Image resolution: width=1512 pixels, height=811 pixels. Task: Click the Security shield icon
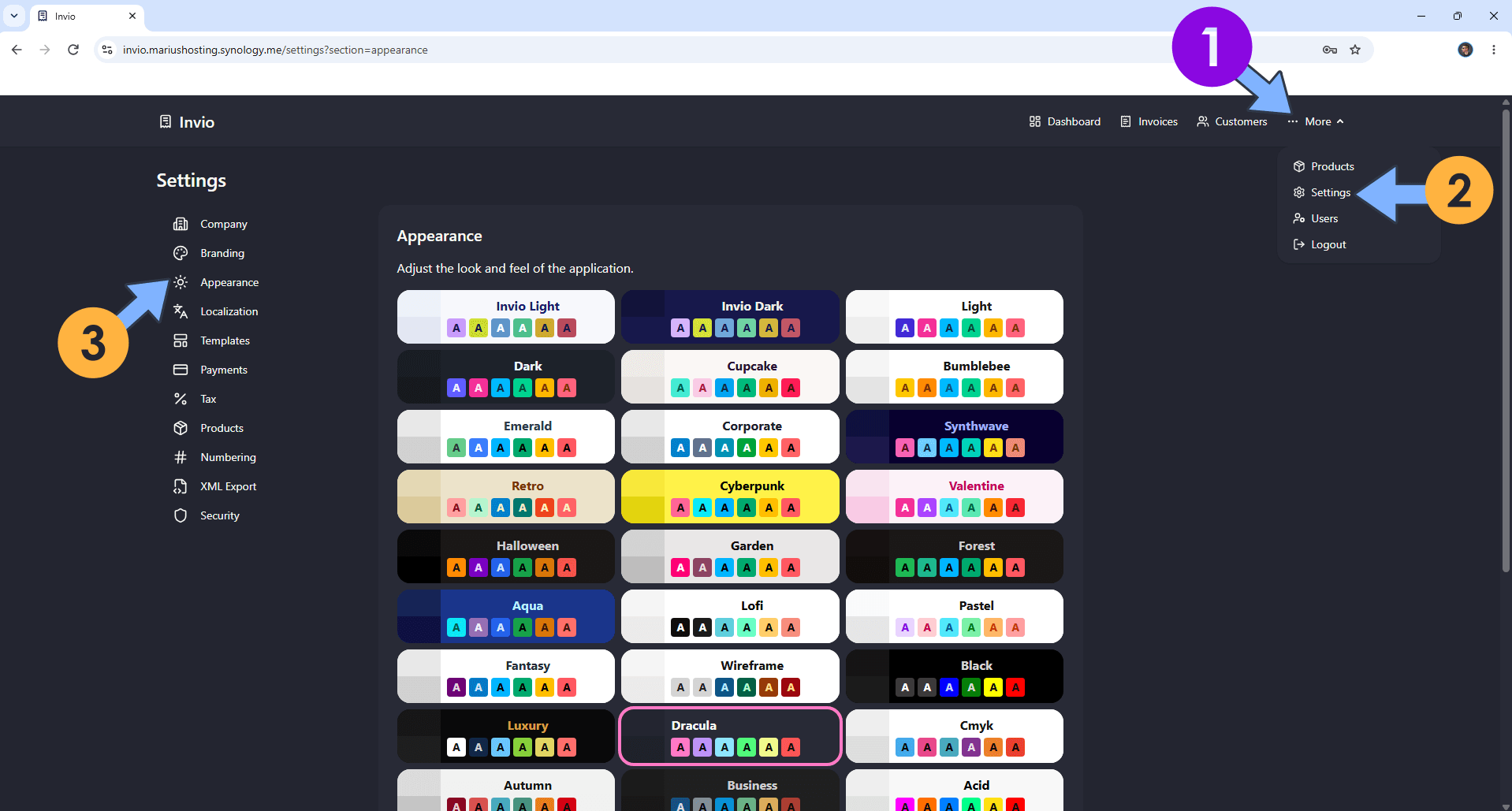coord(181,515)
